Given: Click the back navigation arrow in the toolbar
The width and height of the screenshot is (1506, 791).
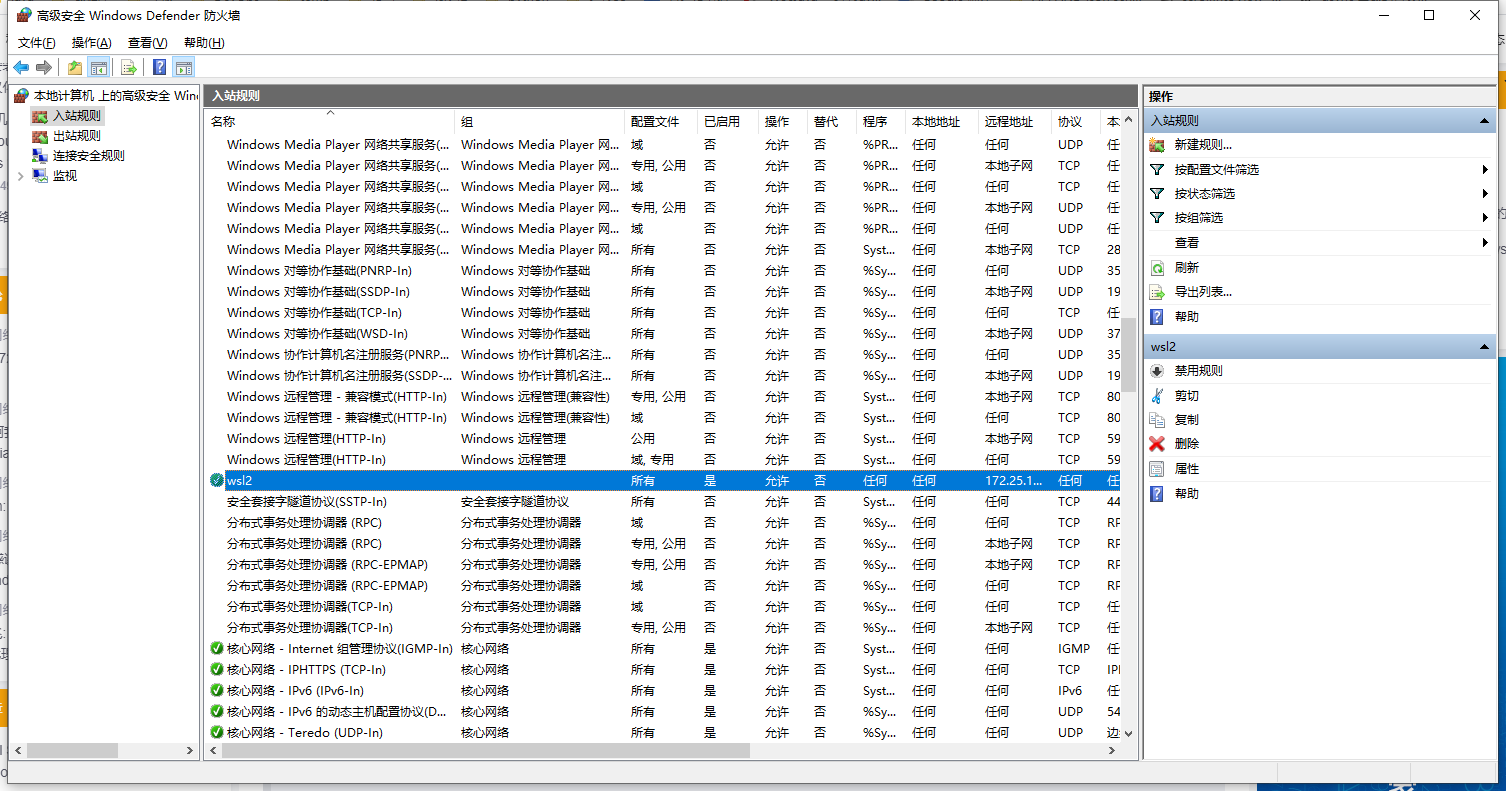Looking at the screenshot, I should coord(22,67).
